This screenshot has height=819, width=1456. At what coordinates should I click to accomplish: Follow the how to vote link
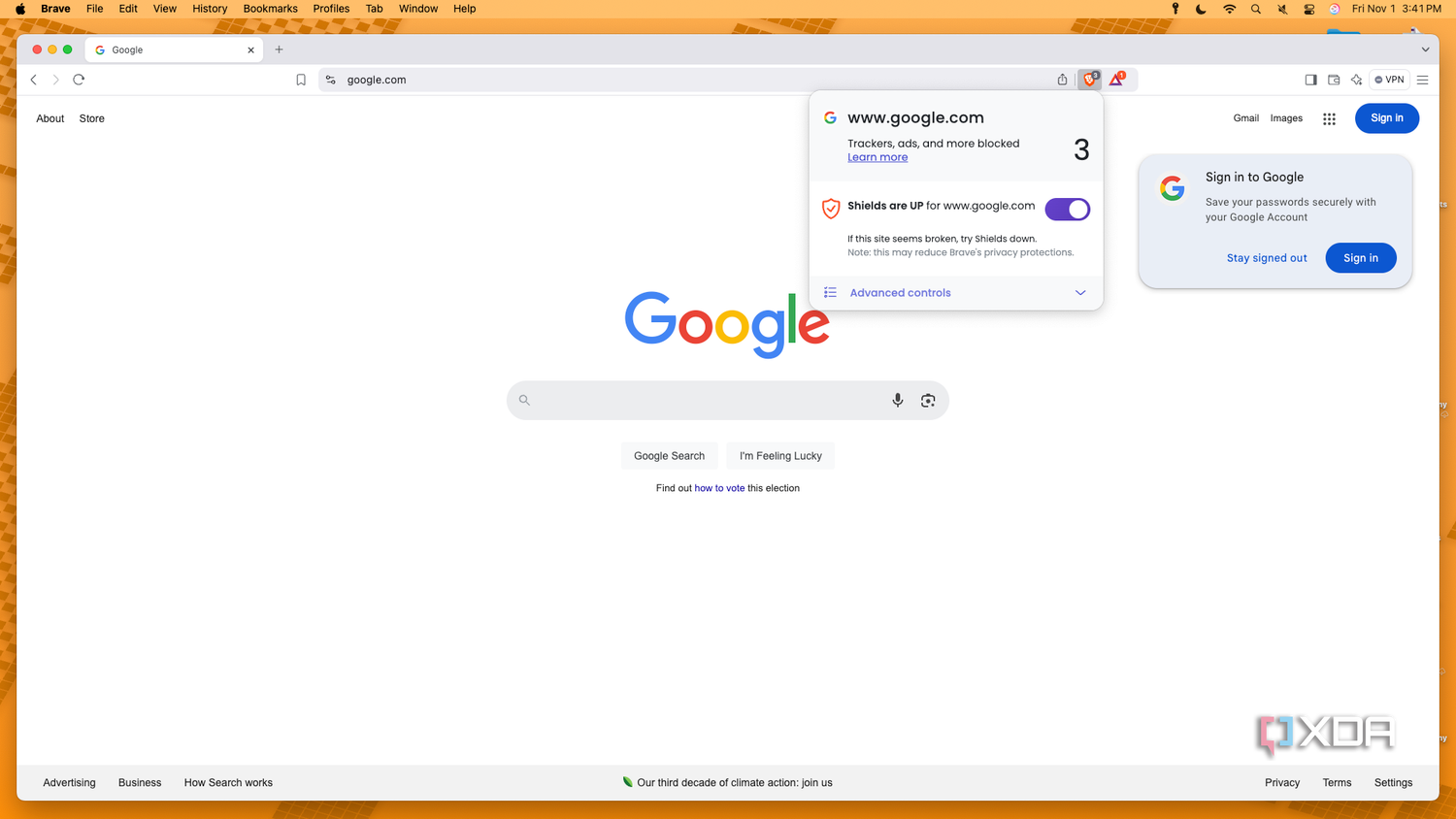719,488
